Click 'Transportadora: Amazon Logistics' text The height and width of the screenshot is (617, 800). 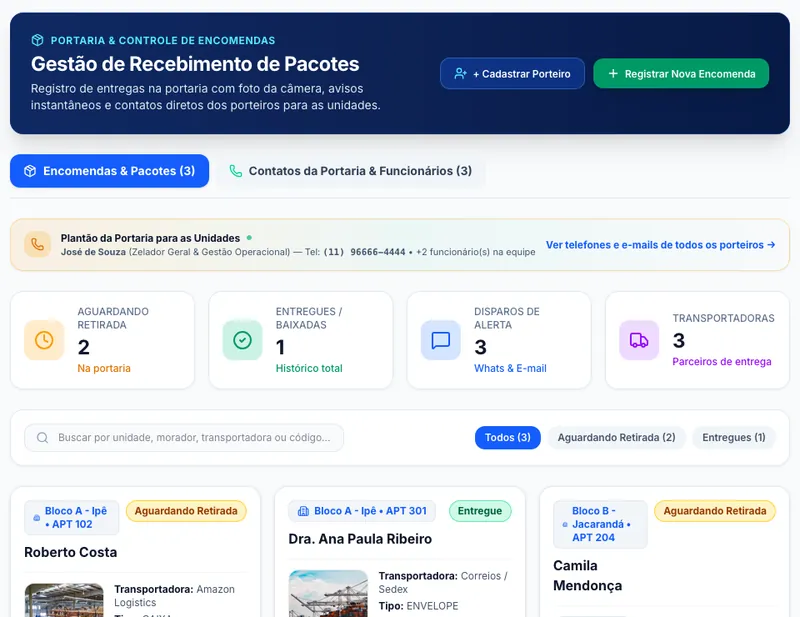174,596
